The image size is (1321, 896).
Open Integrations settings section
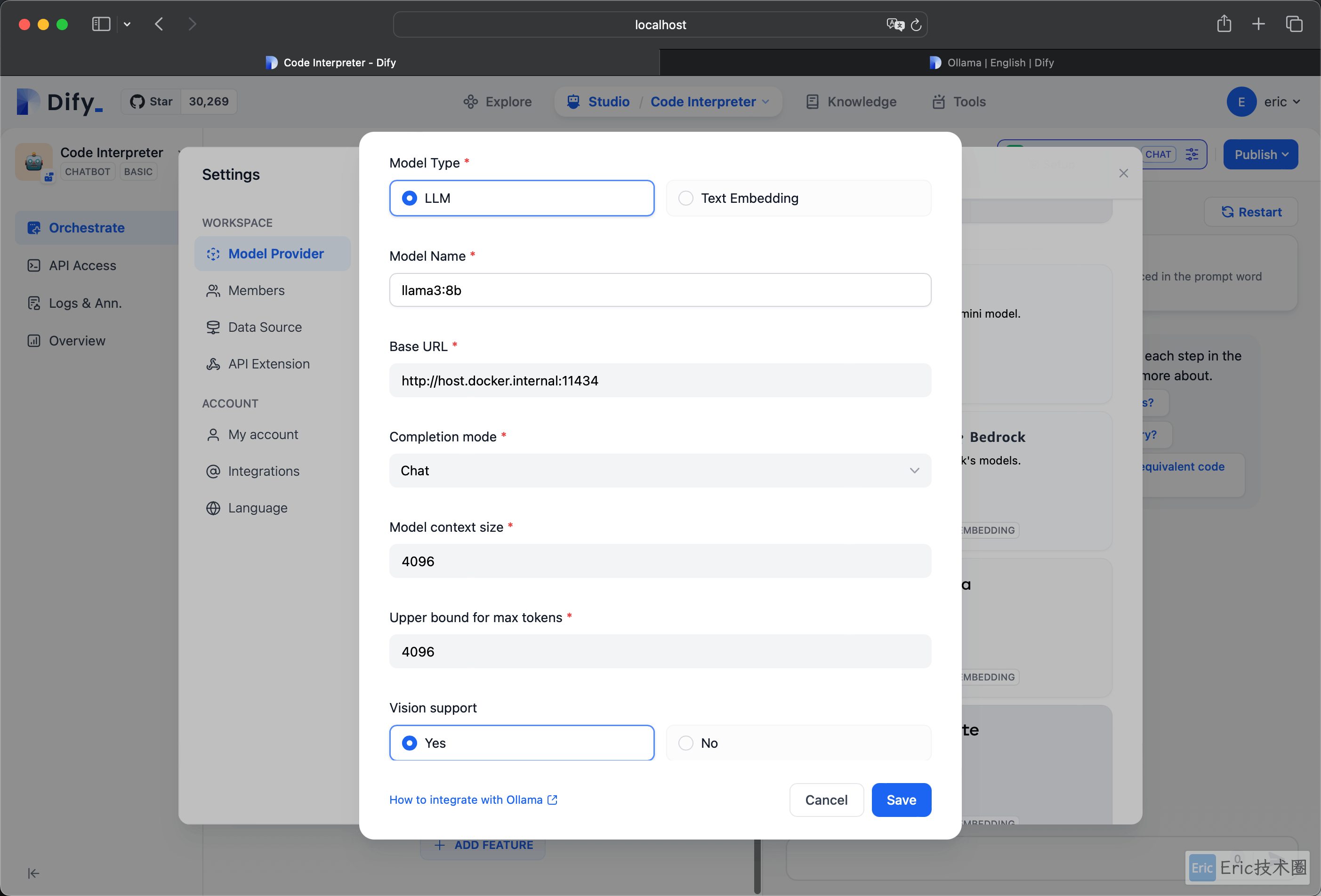(x=263, y=471)
